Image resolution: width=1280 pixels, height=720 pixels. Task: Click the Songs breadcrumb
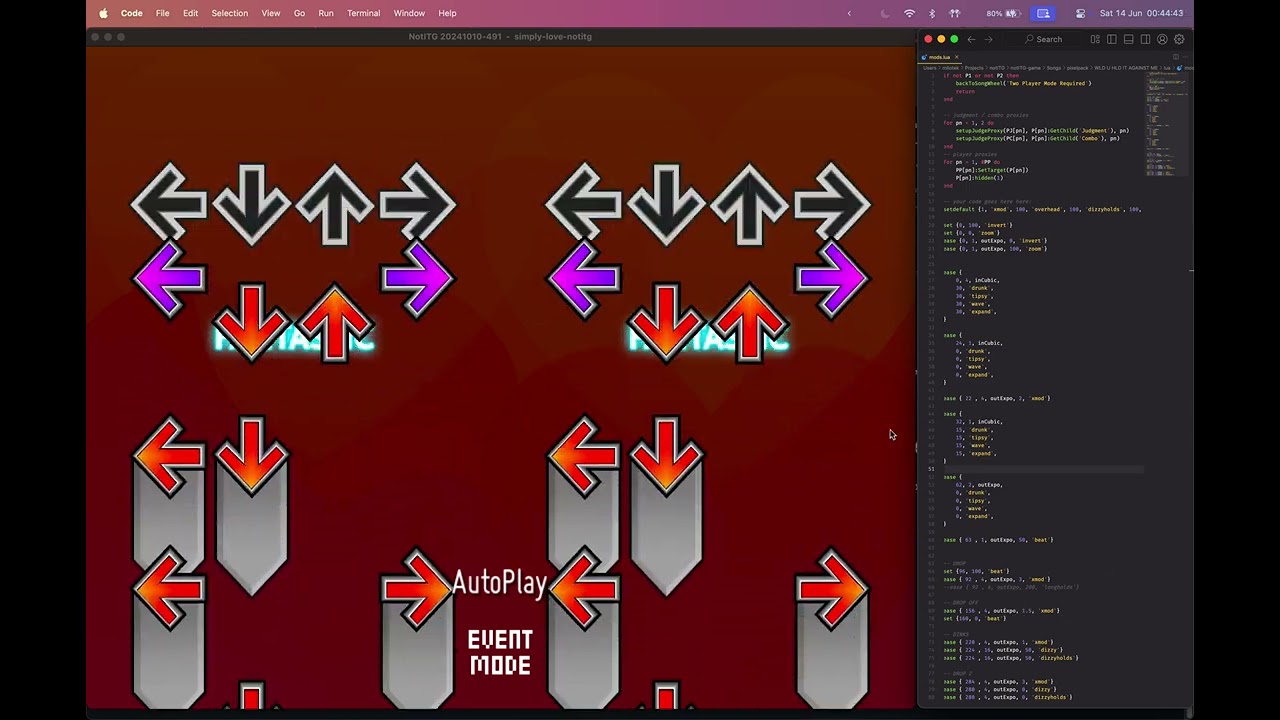coord(1054,68)
